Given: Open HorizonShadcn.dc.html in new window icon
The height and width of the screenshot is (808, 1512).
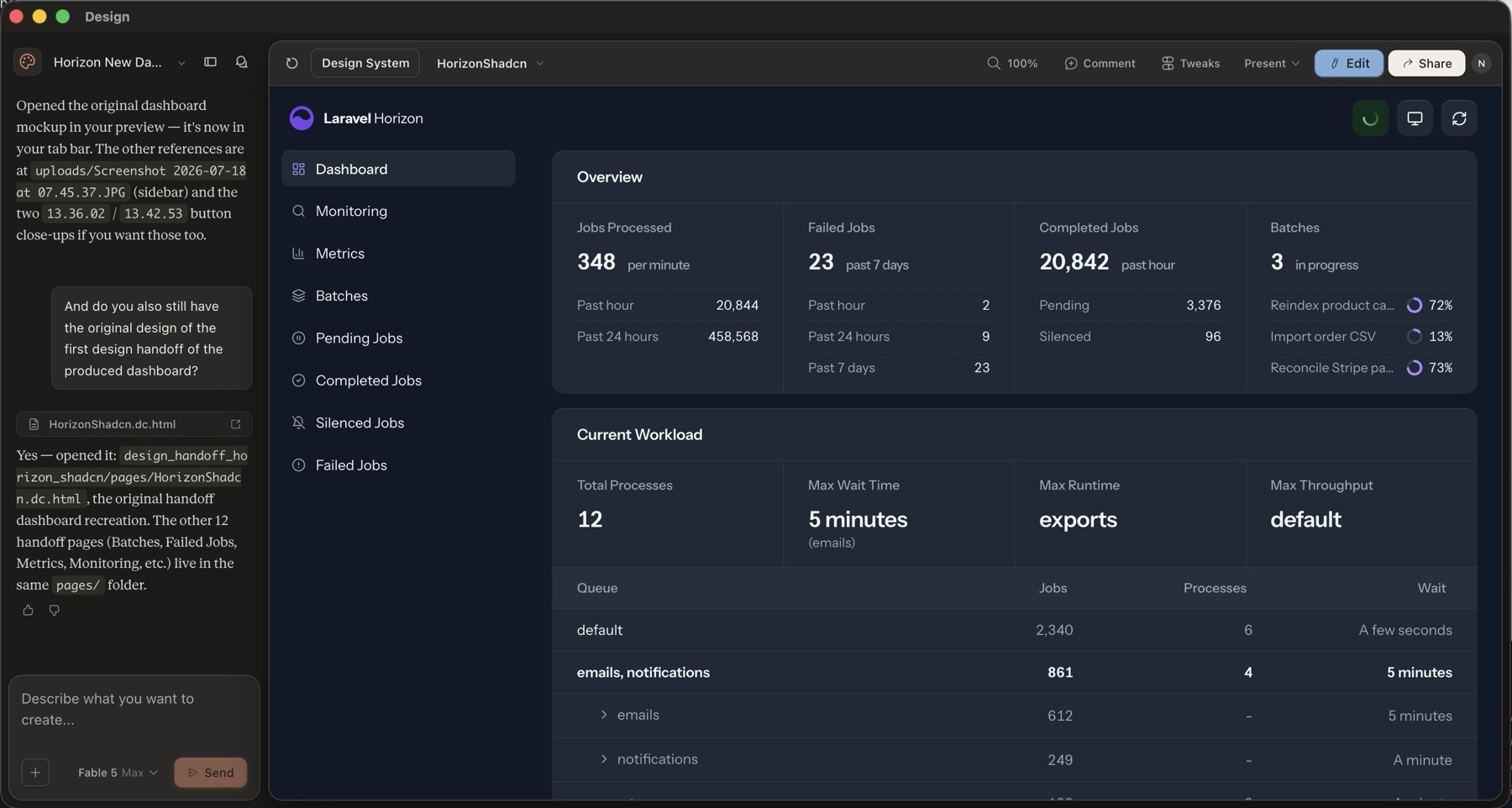Looking at the screenshot, I should (x=236, y=424).
